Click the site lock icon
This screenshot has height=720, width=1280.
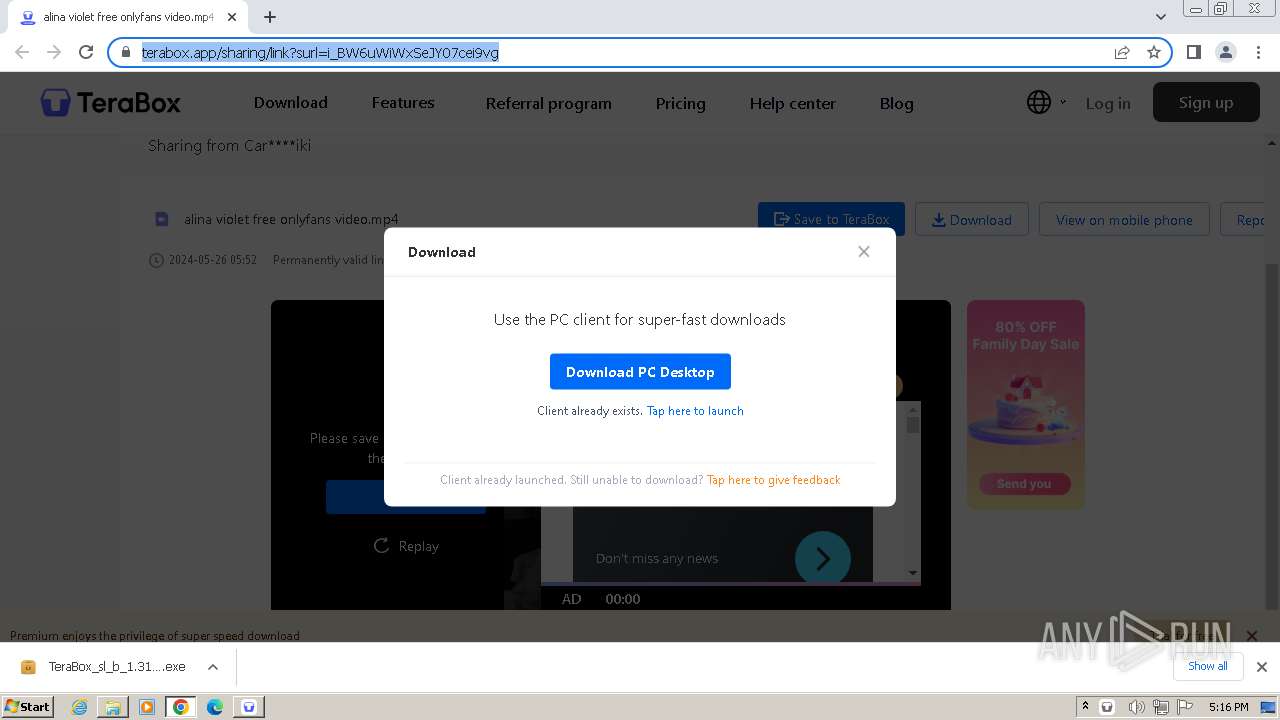[x=125, y=53]
